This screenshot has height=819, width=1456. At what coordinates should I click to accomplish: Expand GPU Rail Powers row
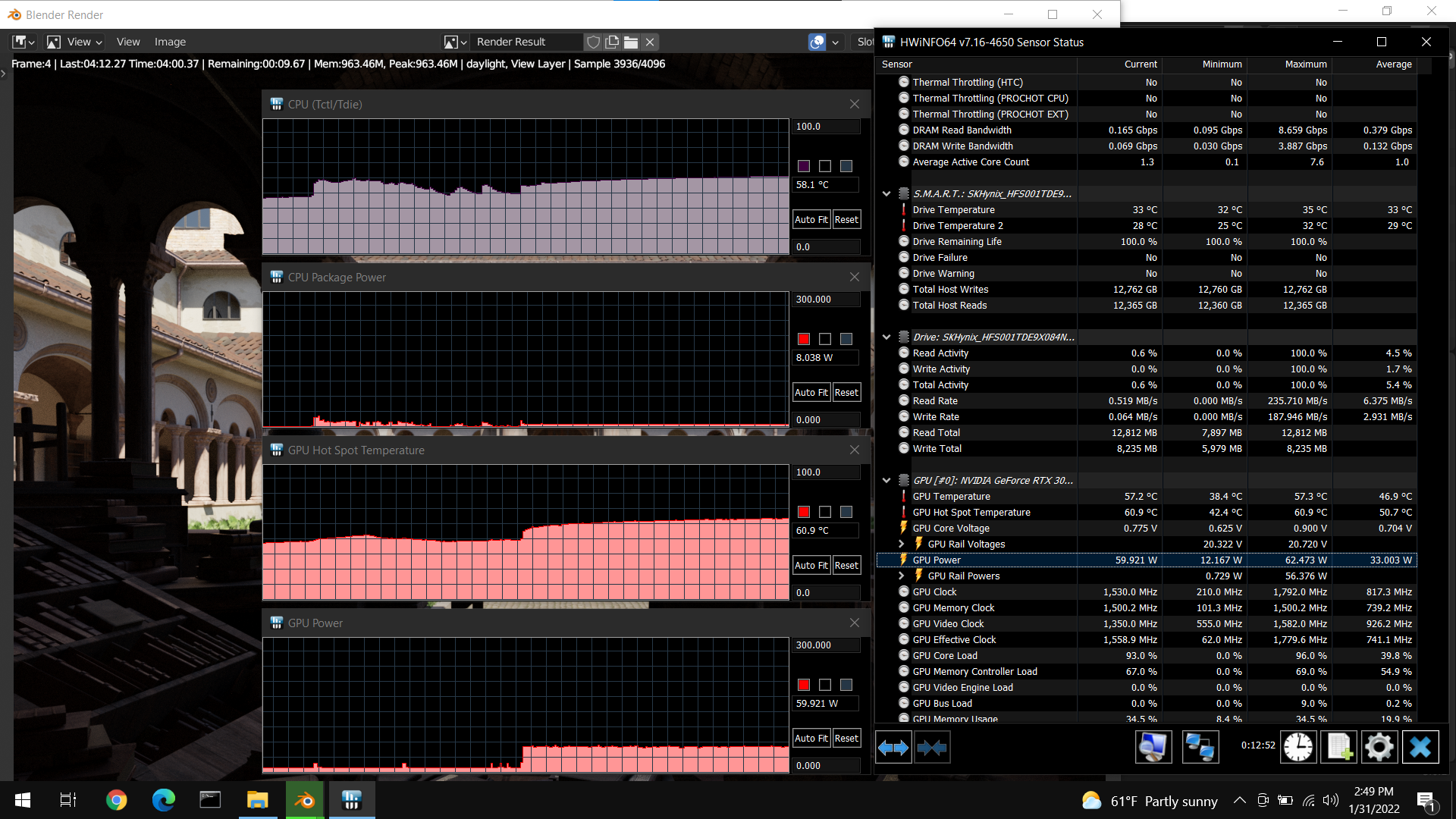901,576
